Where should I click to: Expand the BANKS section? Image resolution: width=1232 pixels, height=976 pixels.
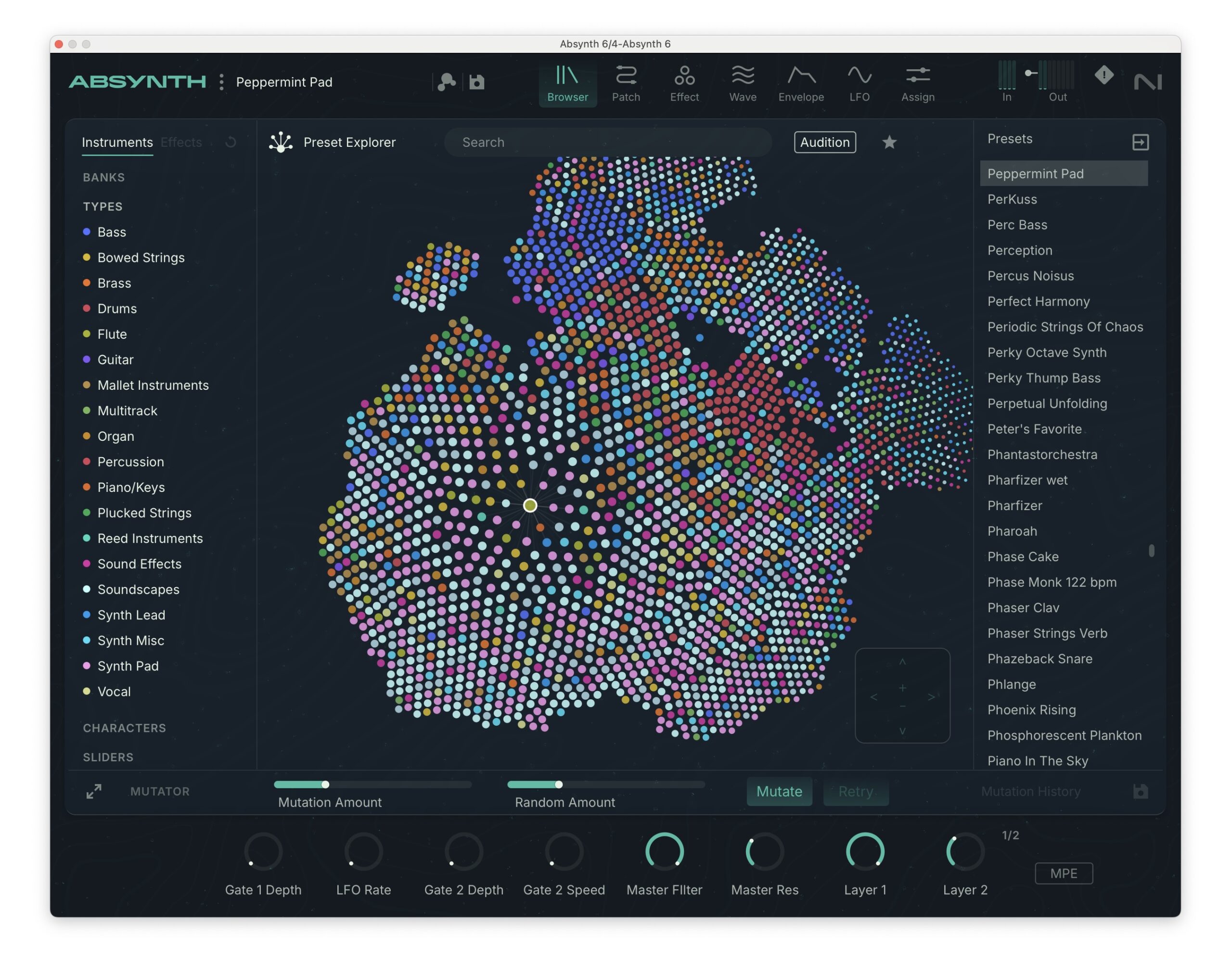(x=103, y=178)
